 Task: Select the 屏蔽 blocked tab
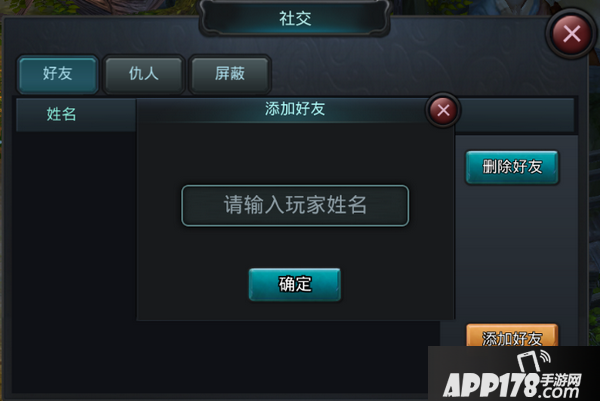[230, 73]
